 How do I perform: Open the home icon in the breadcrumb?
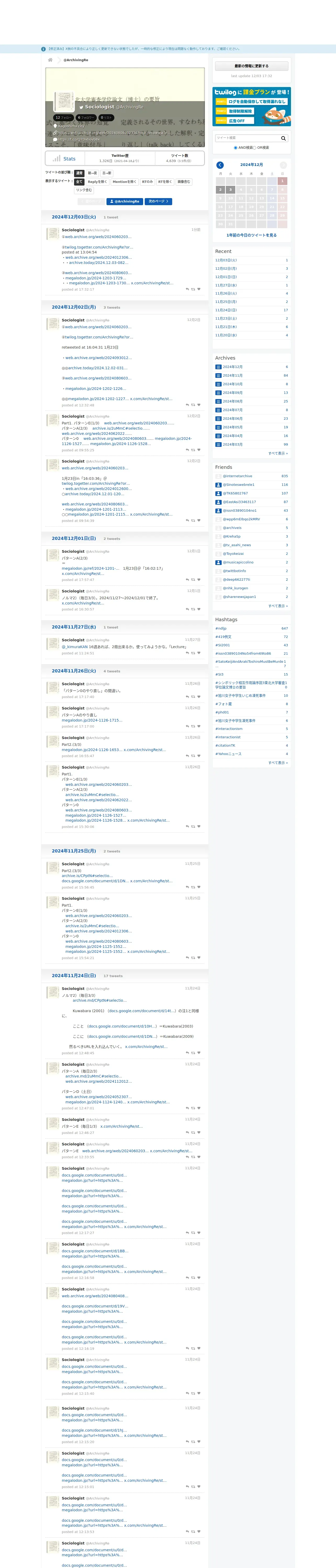coord(50,60)
